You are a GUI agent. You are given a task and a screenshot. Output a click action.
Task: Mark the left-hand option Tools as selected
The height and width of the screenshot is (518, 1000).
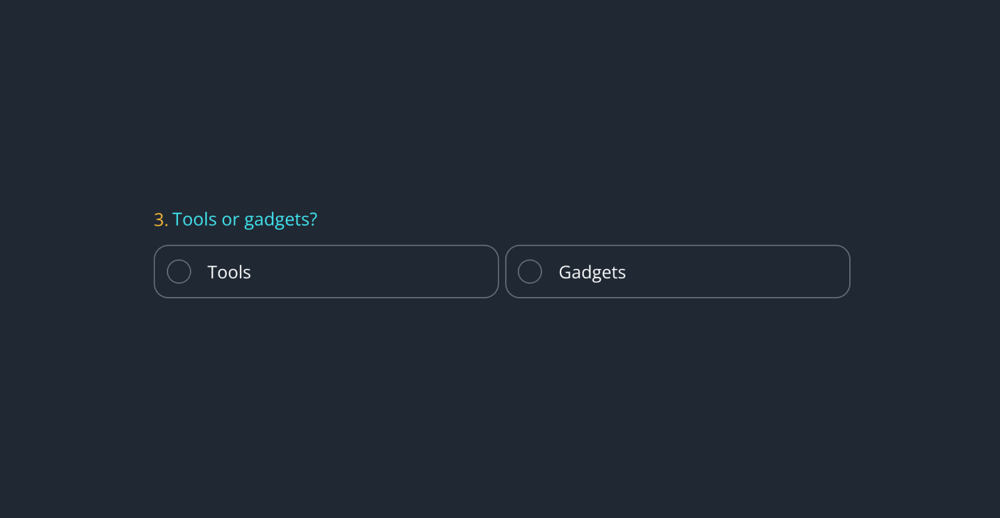coord(179,272)
